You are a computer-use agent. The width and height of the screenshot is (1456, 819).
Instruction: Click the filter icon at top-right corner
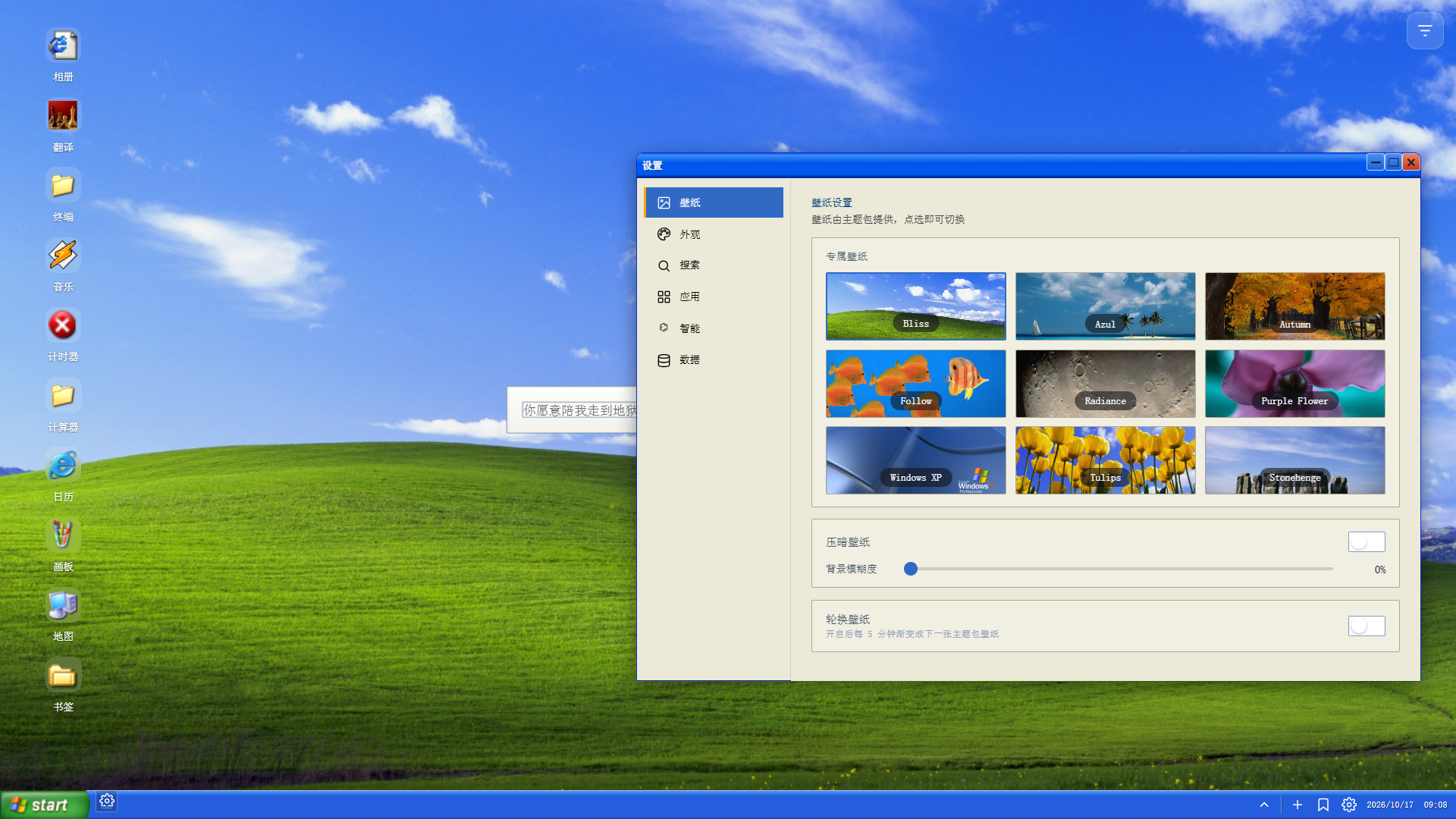click(1425, 31)
